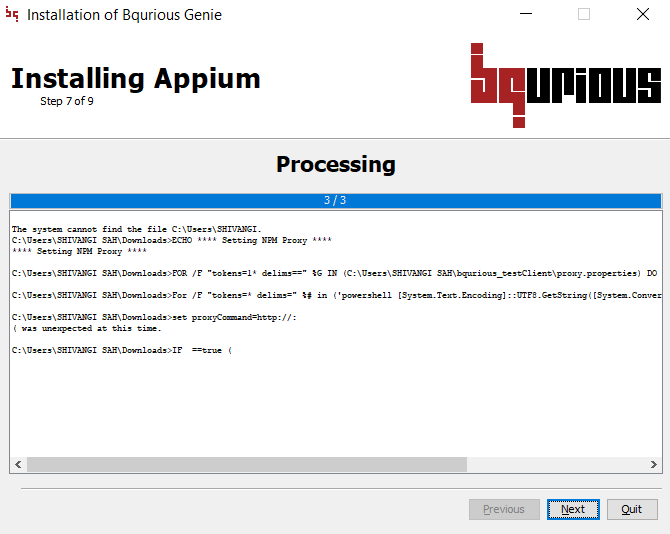Image resolution: width=670 pixels, height=534 pixels.
Task: Click the 'Installation of Bqurious Genie' window title
Action: click(124, 15)
